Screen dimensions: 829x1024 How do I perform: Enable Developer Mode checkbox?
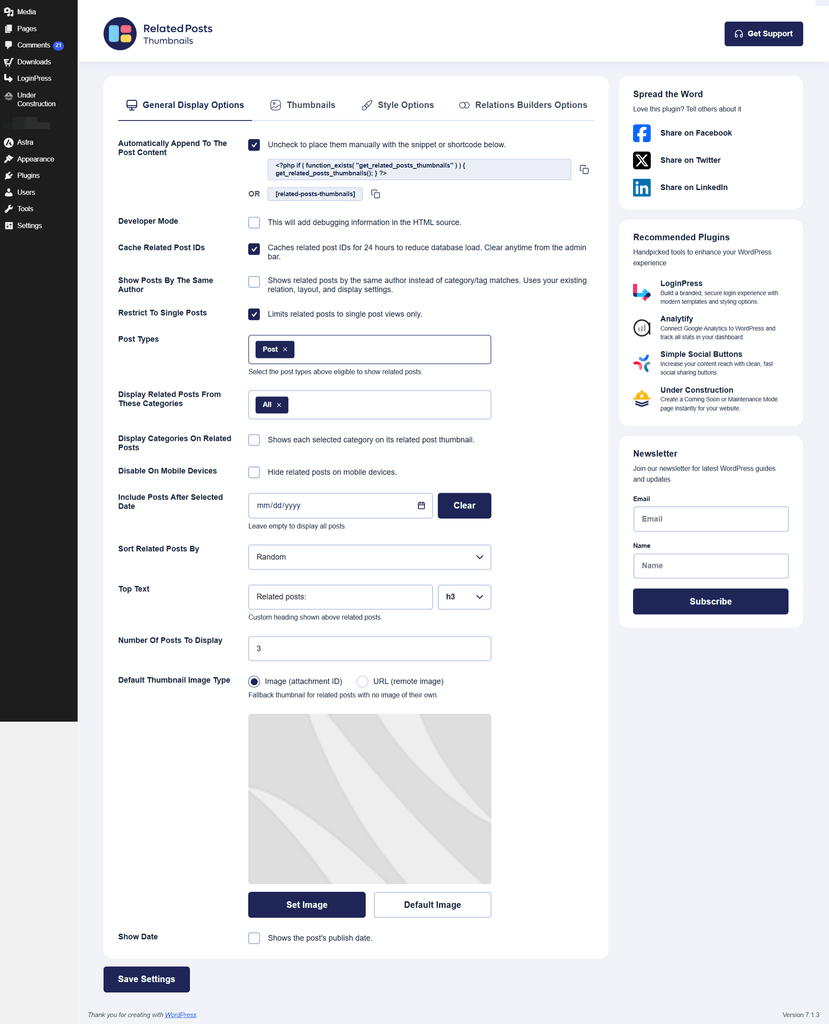click(254, 223)
